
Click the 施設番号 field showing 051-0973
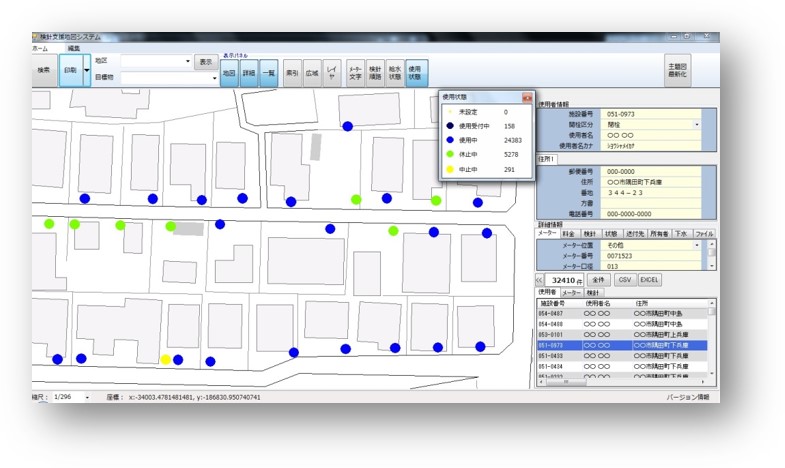650,114
